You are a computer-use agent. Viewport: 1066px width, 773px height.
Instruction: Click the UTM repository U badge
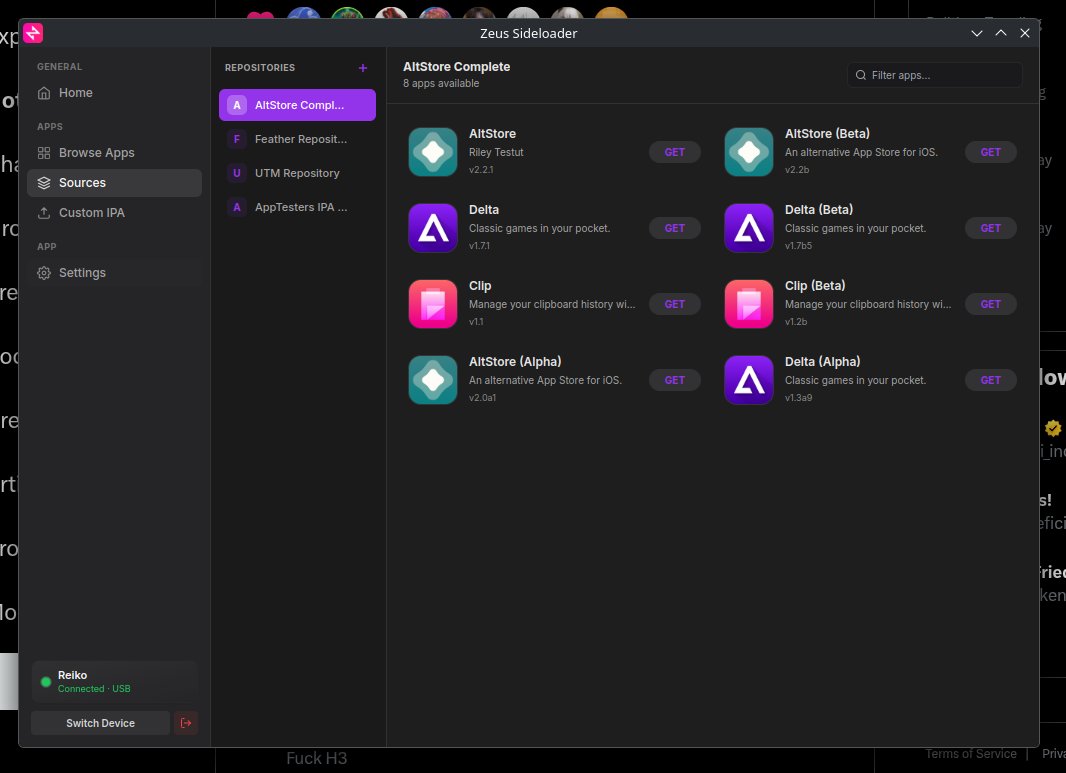237,173
